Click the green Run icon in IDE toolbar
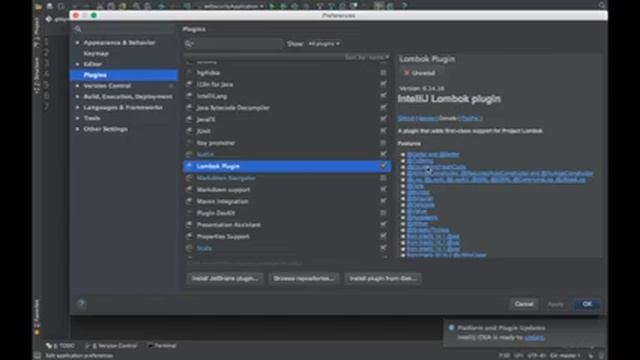The height and width of the screenshot is (360, 640). point(272,6)
